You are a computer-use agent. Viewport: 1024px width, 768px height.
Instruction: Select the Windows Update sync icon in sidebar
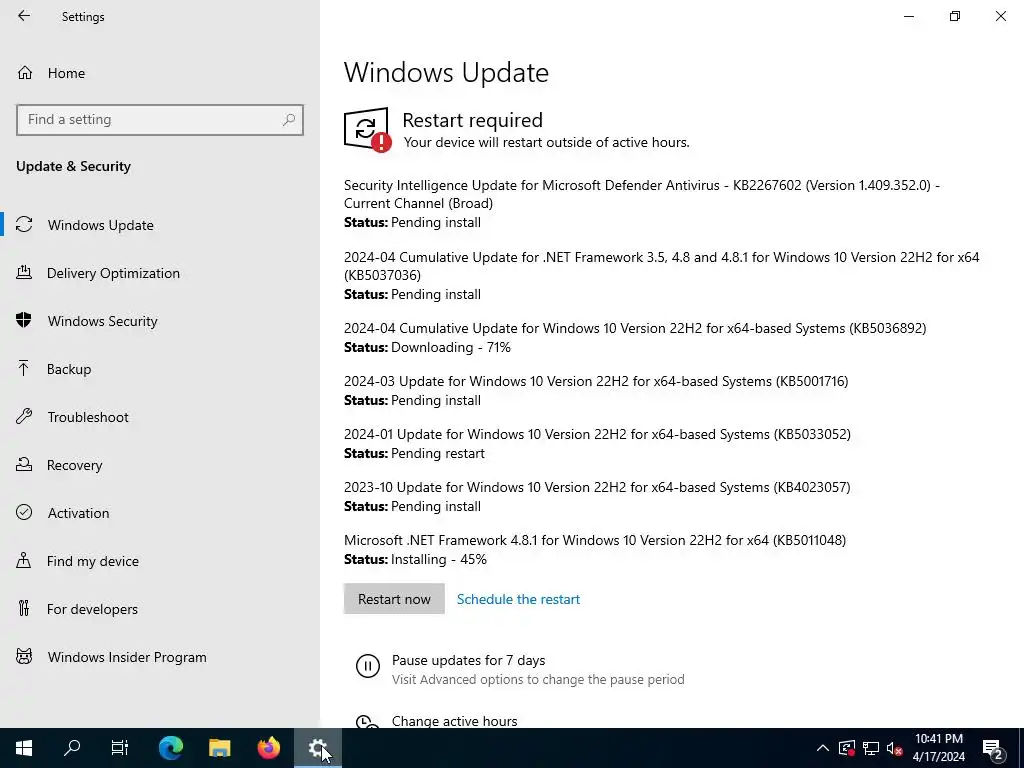click(x=24, y=225)
